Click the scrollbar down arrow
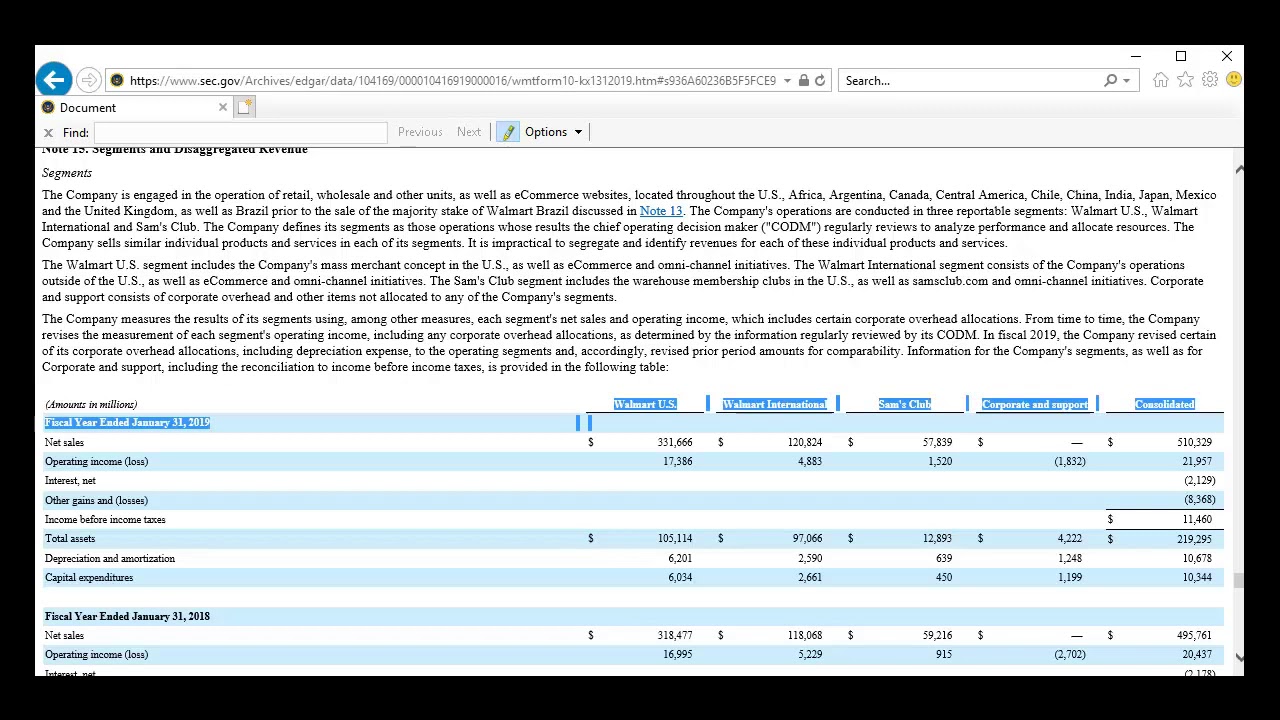Screen dimensions: 1280x720 1239,657
